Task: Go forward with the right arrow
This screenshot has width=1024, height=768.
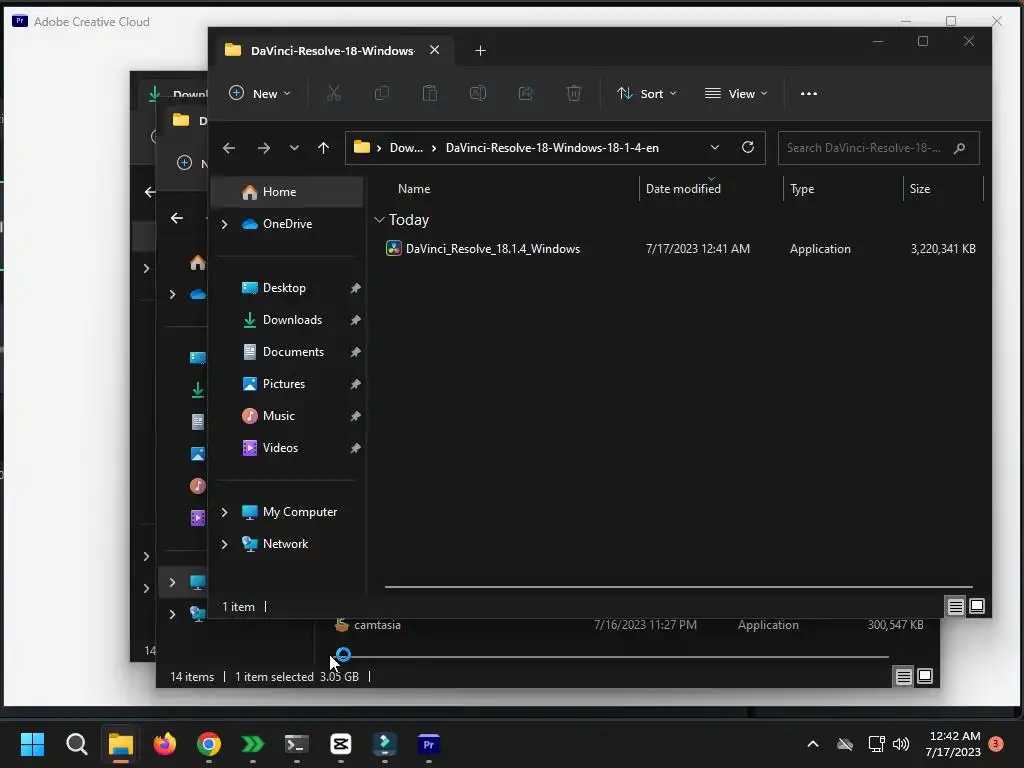Action: pyautogui.click(x=264, y=148)
